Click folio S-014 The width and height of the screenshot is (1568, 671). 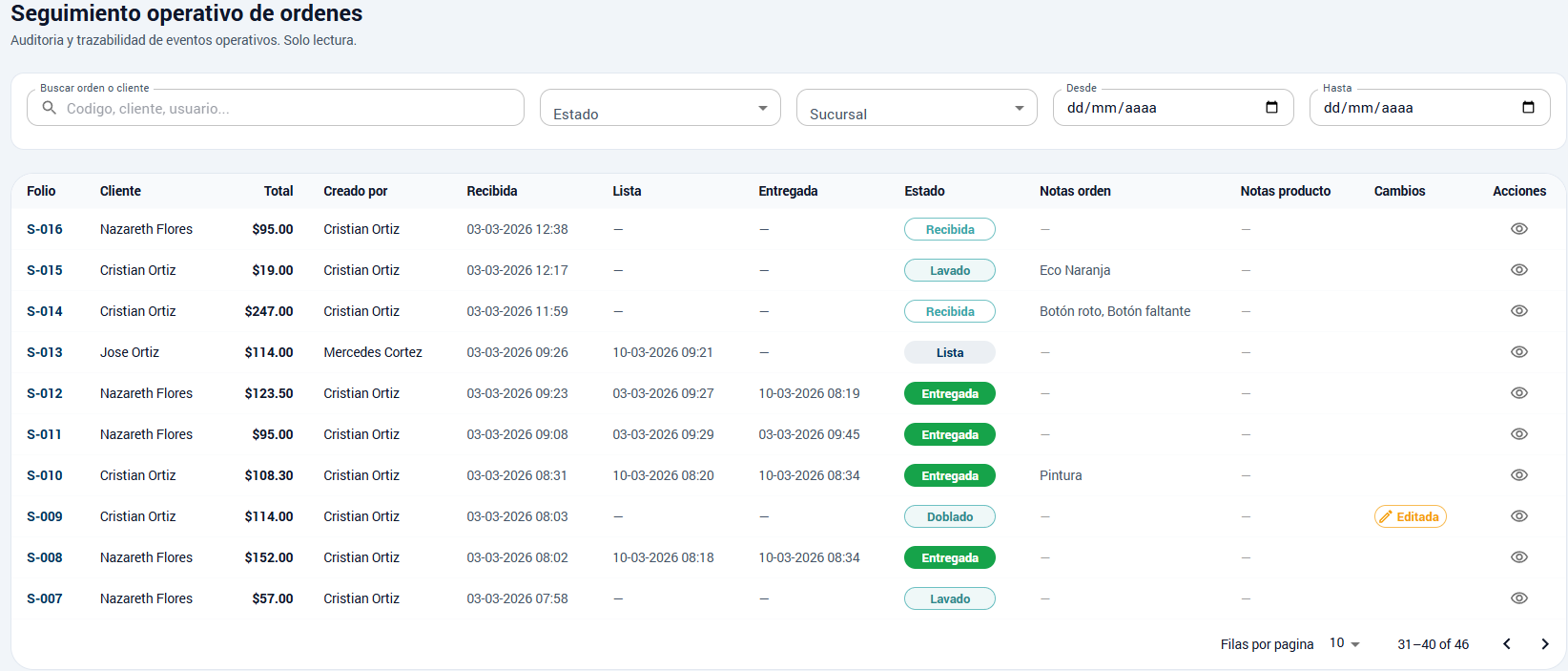coord(45,311)
